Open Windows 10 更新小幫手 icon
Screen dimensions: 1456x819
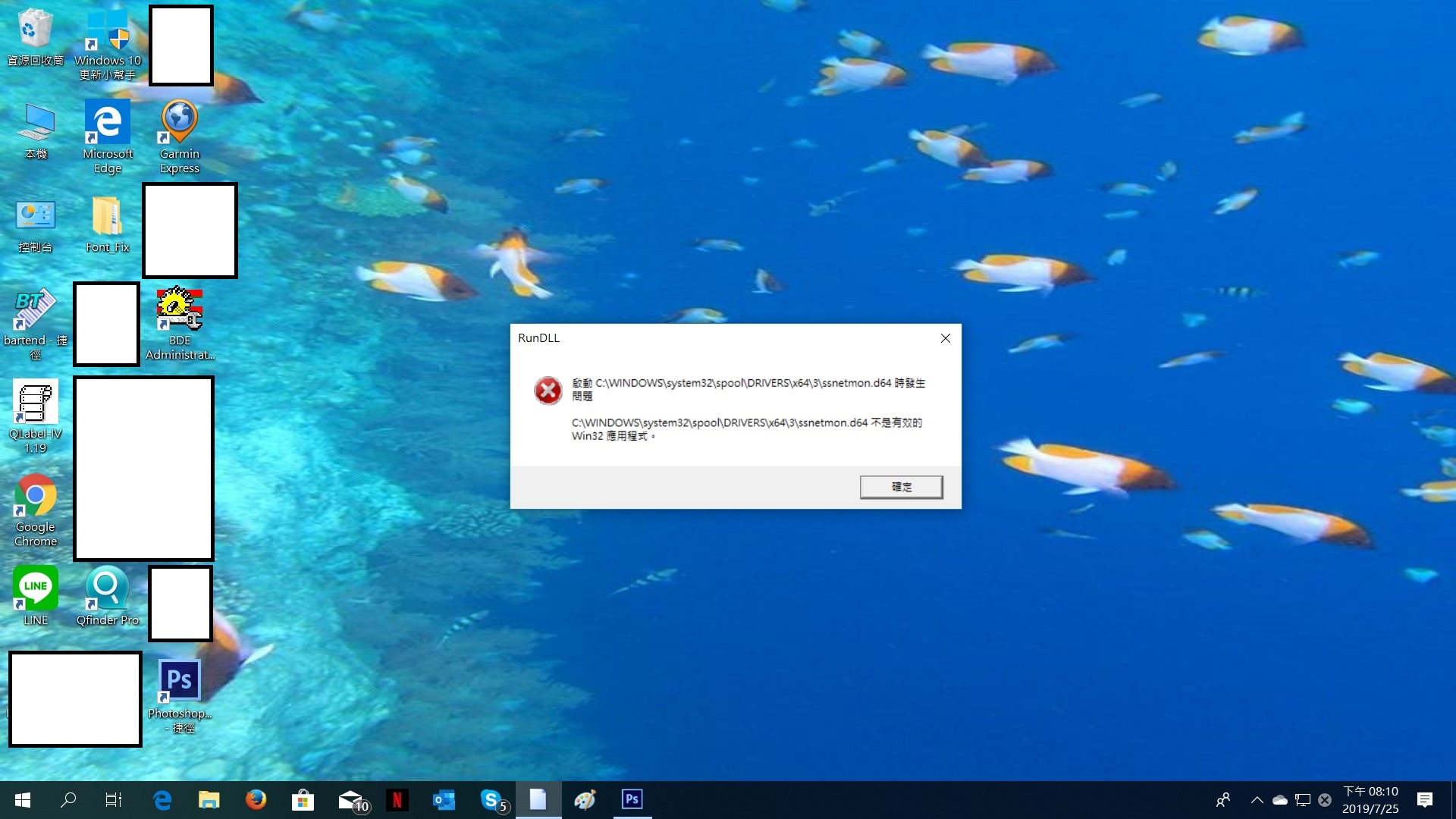107,31
